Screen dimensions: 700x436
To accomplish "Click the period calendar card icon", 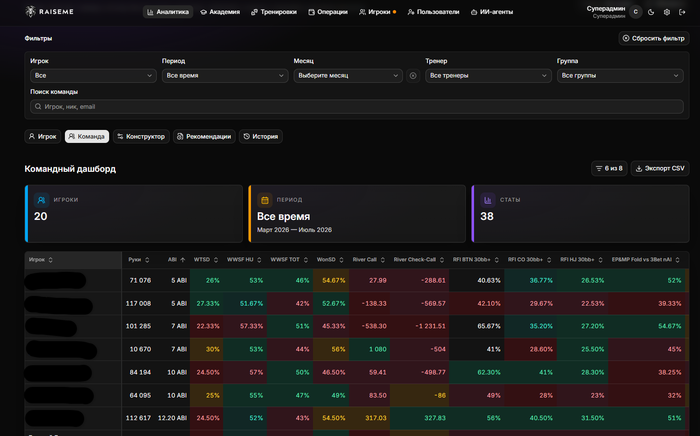I will coord(265,200).
